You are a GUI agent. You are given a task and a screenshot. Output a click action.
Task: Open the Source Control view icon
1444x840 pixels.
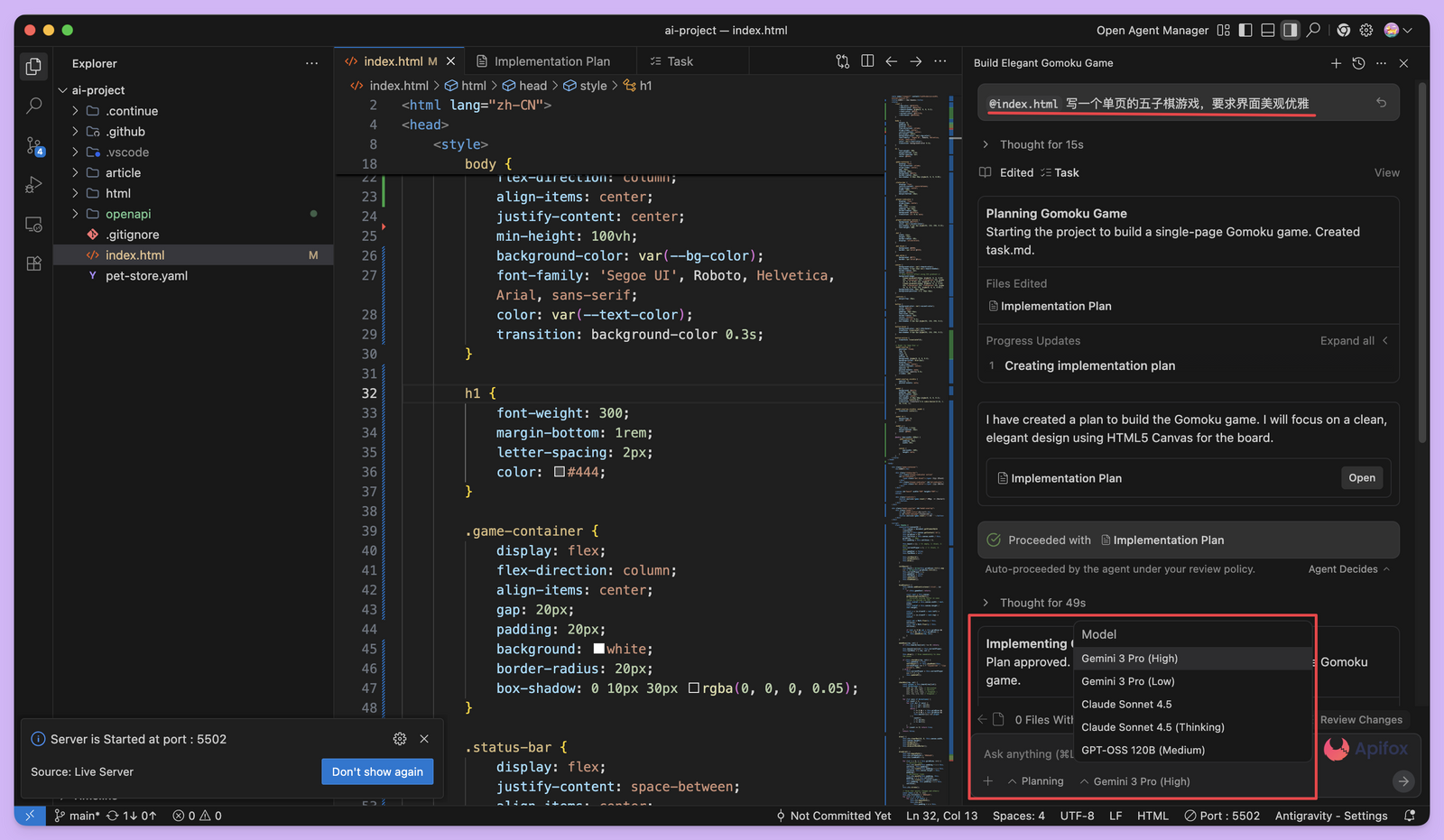click(x=33, y=146)
